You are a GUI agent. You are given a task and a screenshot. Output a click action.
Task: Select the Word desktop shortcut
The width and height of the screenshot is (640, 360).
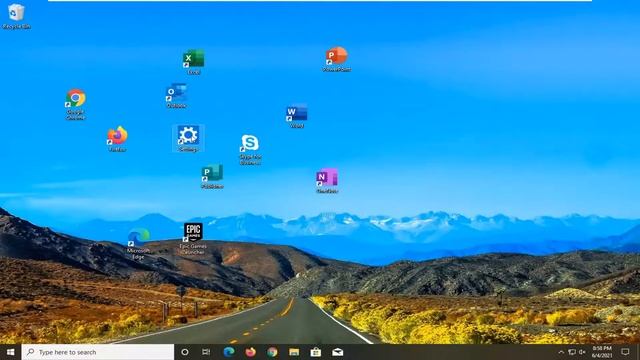297,116
